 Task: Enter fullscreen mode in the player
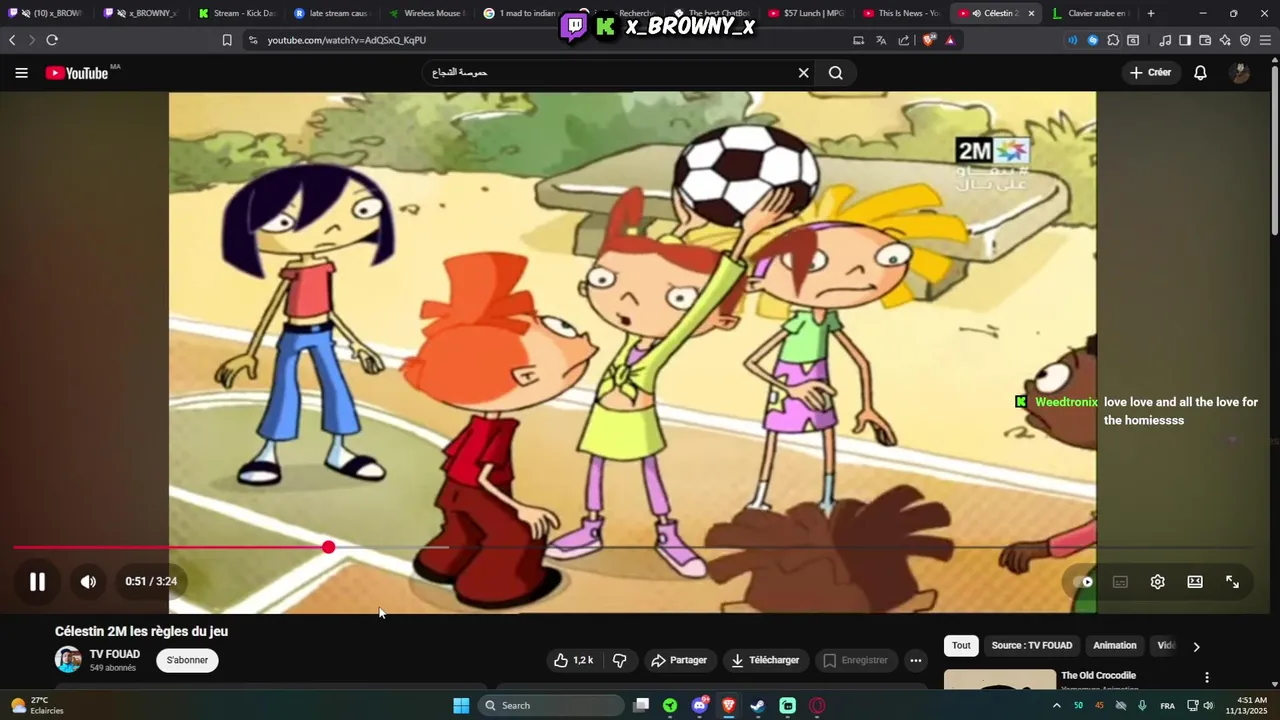[x=1232, y=582]
